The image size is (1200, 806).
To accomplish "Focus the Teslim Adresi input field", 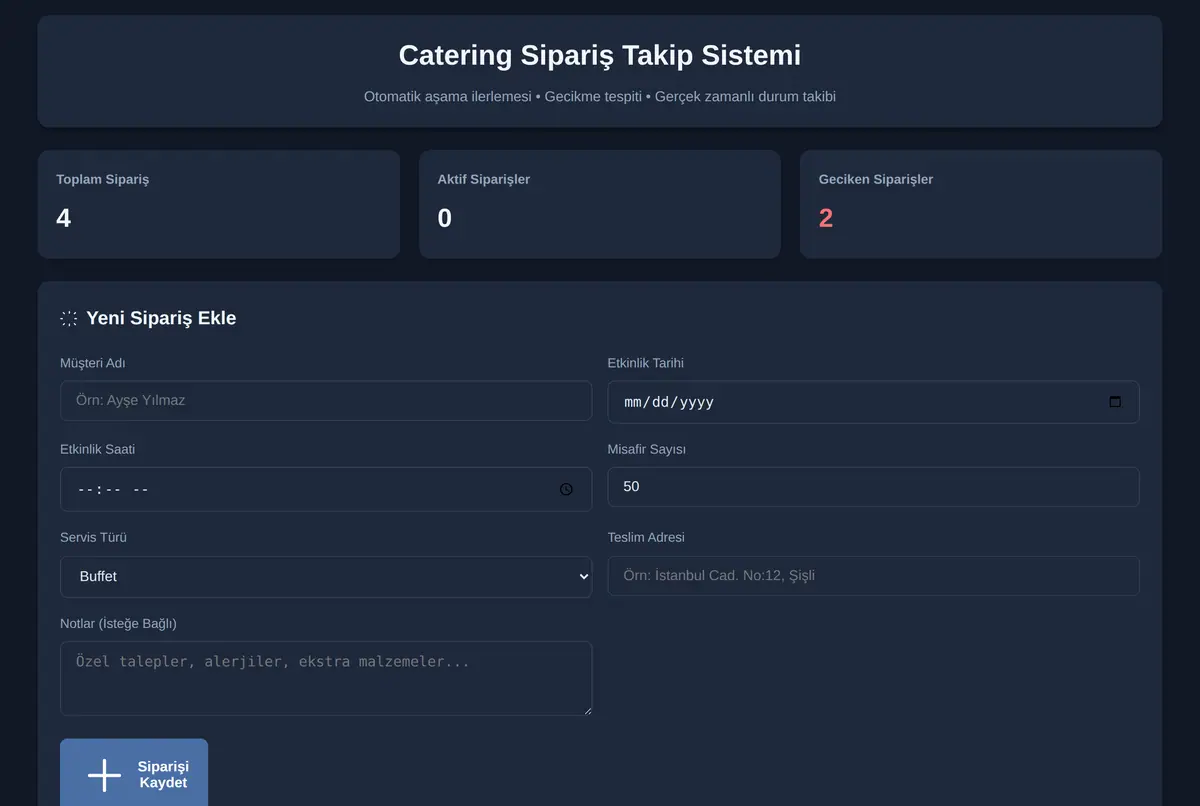I will click(x=873, y=576).
